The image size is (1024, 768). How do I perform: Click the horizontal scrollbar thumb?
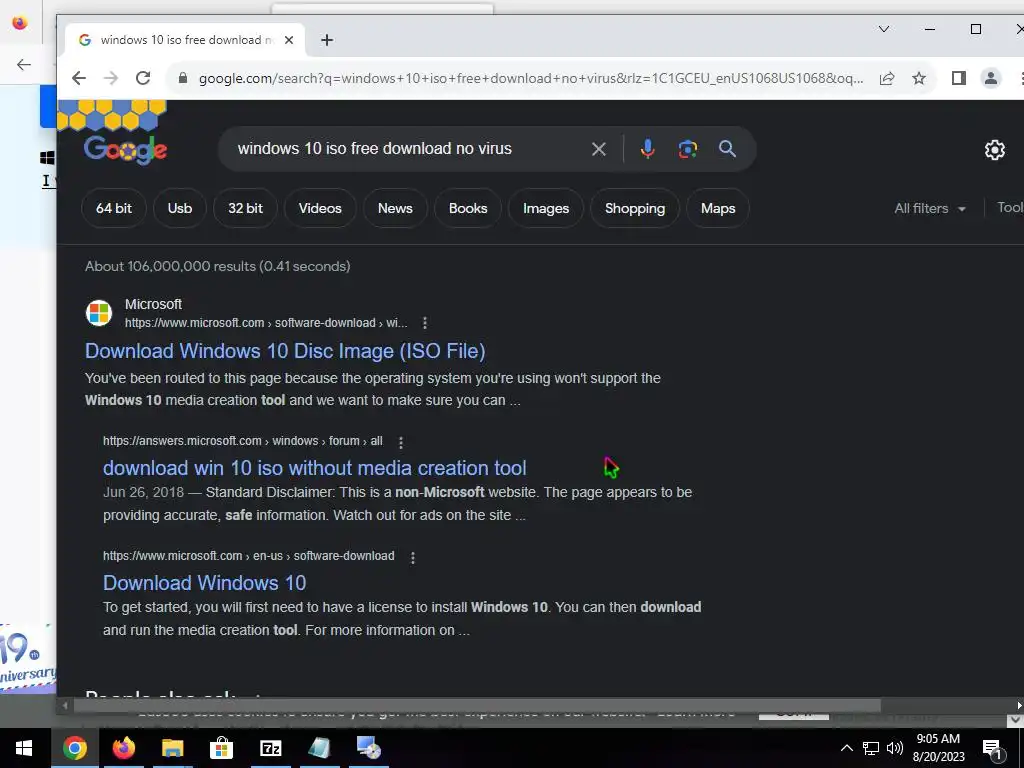[477, 705]
